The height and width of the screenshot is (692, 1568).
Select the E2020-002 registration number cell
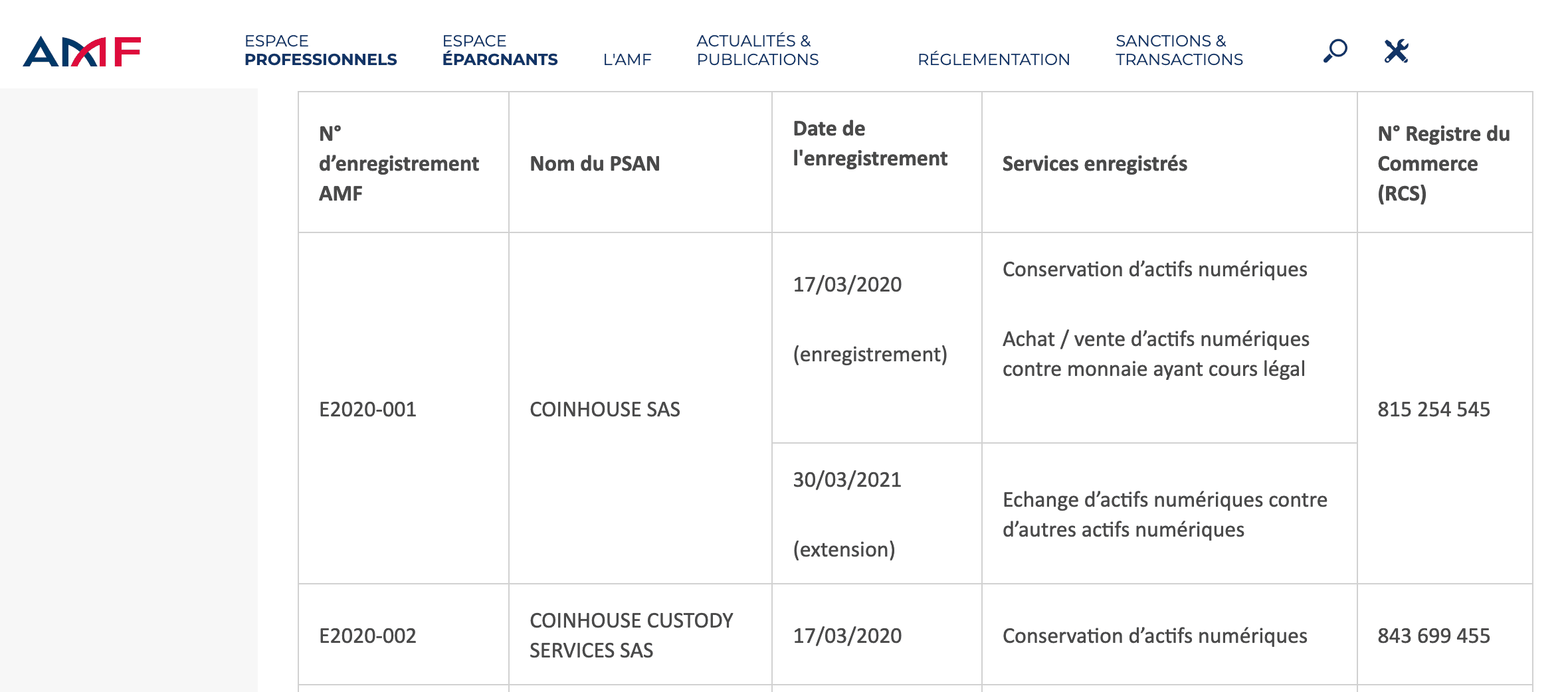click(367, 636)
